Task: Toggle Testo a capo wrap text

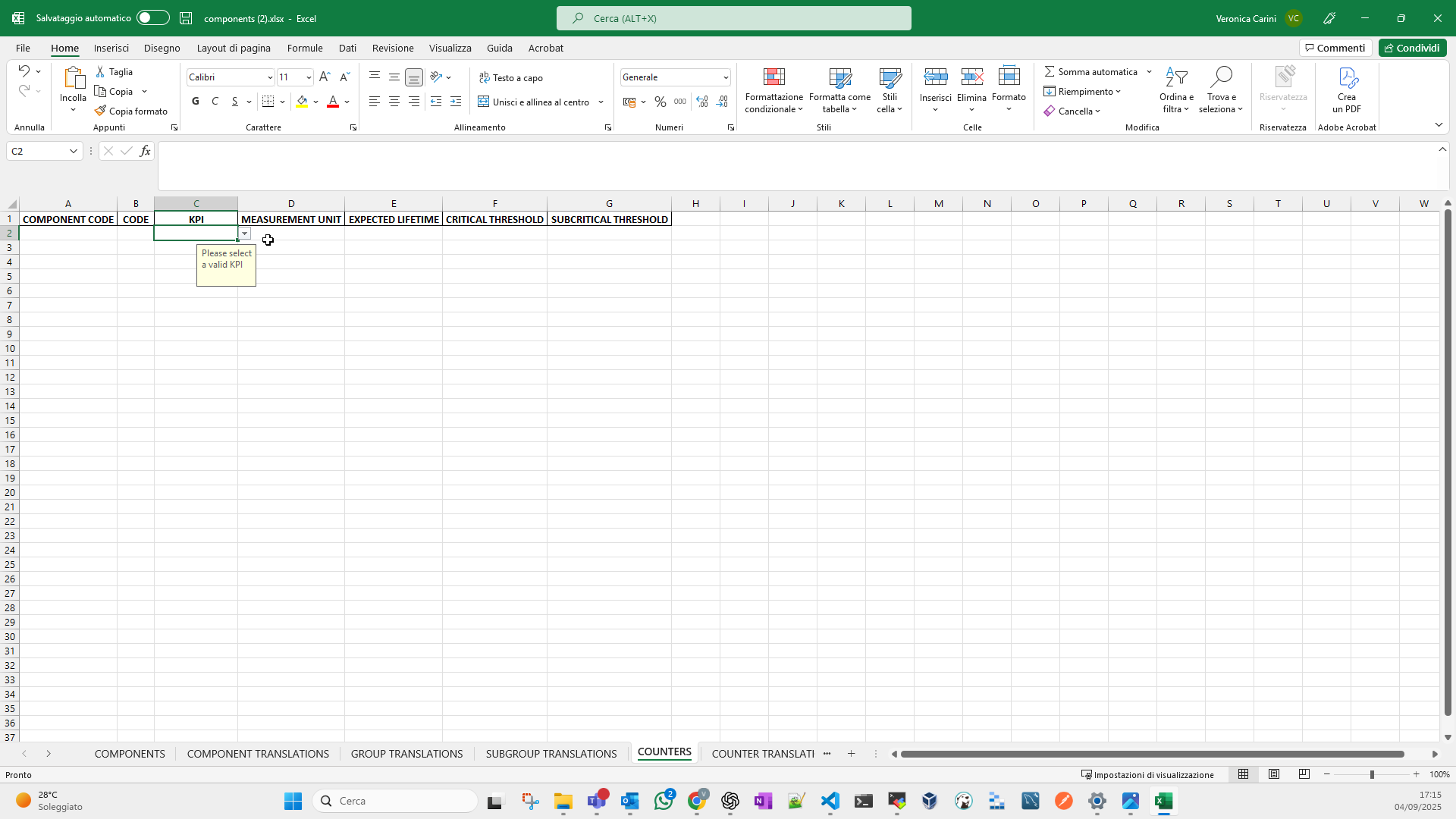Action: pos(511,77)
